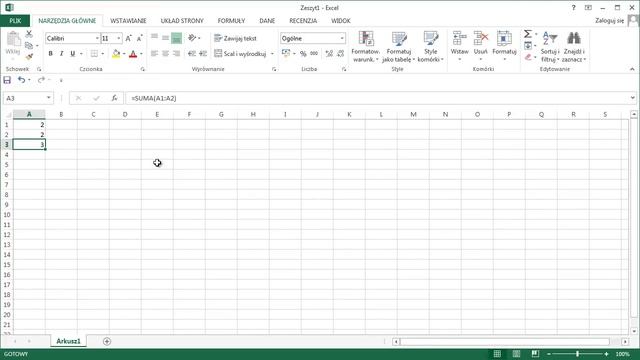Decrease font size

tap(139, 38)
